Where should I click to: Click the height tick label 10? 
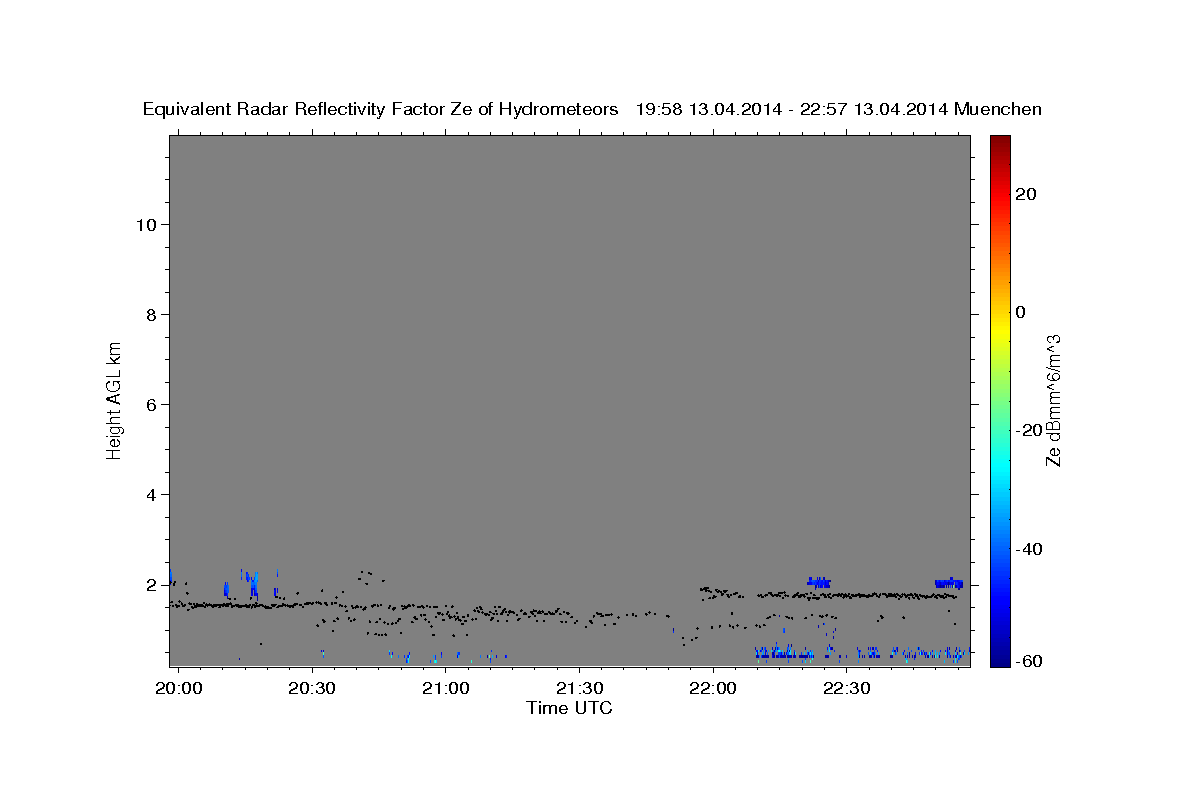pos(145,224)
